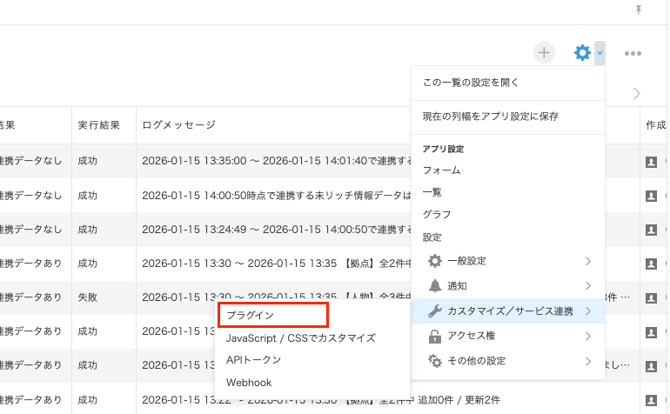This screenshot has height=414, width=670.
Task: Click the アプリ設定 section heading
Action: [443, 149]
